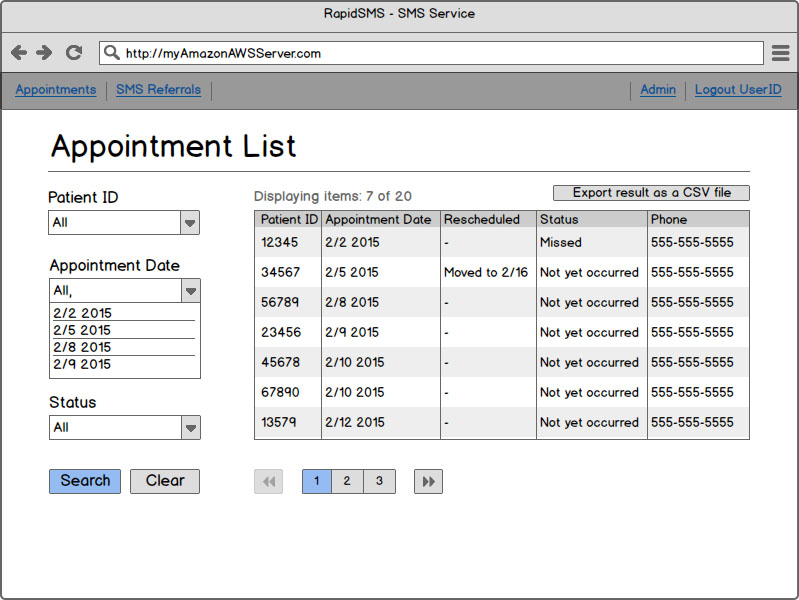Go to page 3
Viewport: 799px width, 600px height.
point(380,482)
